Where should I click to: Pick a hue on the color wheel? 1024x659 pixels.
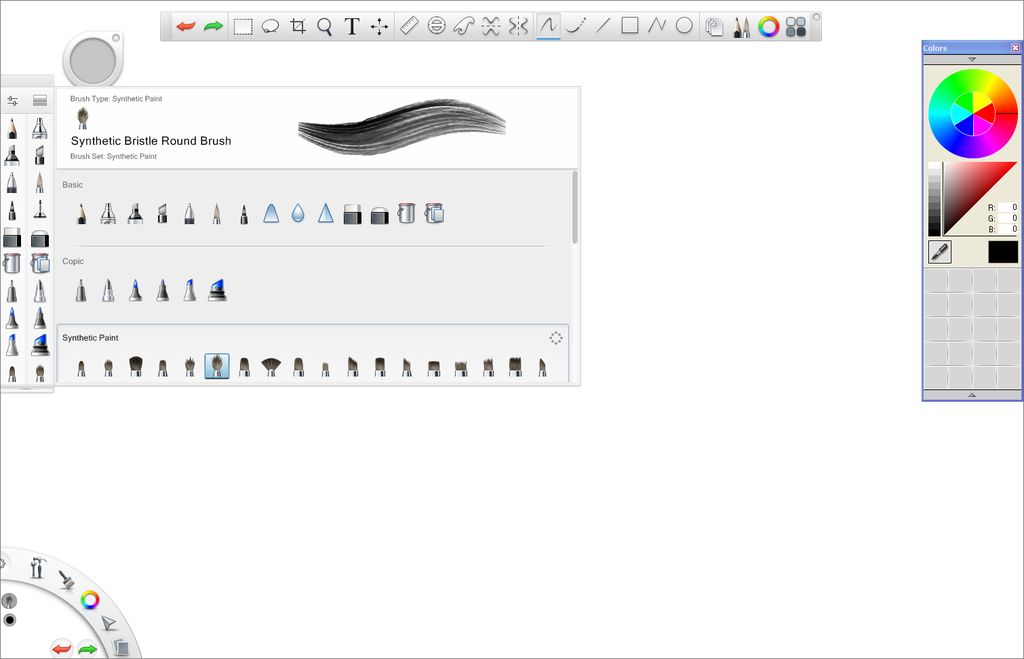tap(973, 113)
